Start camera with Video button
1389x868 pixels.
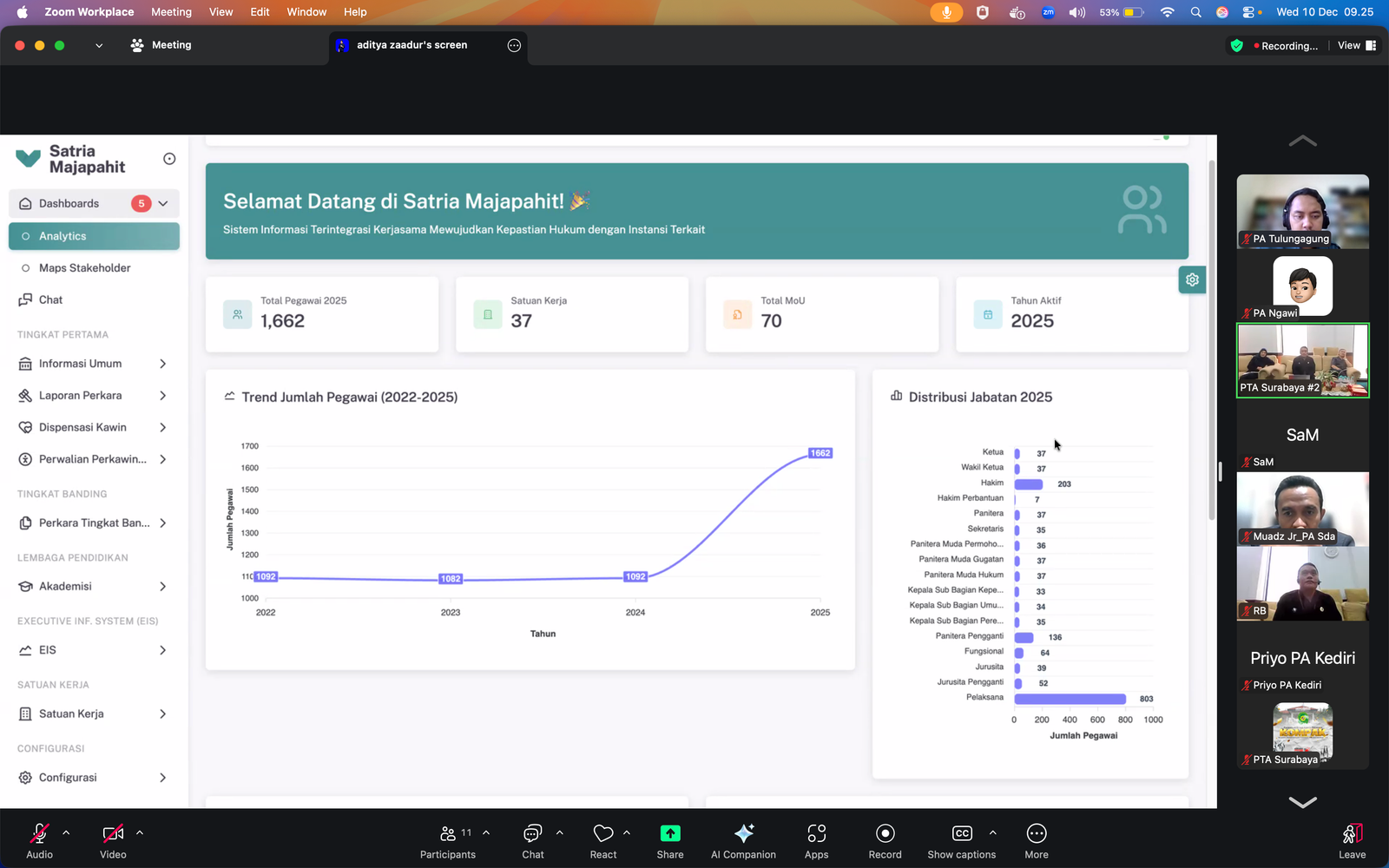pyautogui.click(x=113, y=834)
